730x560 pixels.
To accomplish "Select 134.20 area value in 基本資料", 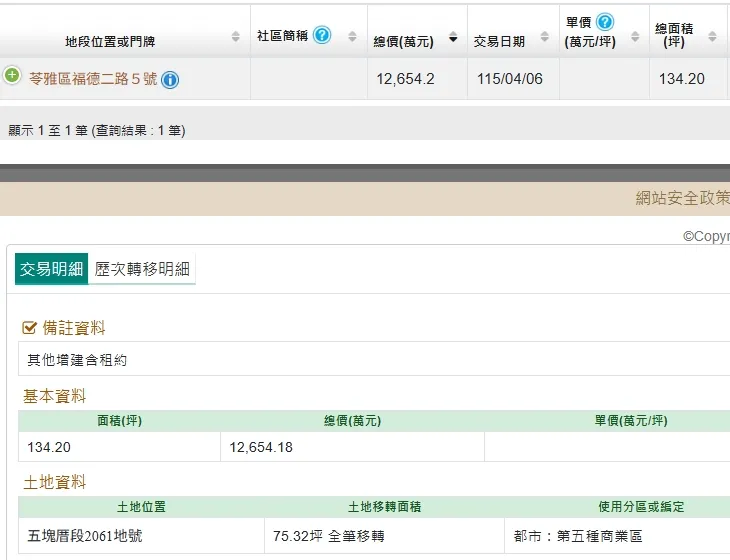I will click(x=49, y=447).
